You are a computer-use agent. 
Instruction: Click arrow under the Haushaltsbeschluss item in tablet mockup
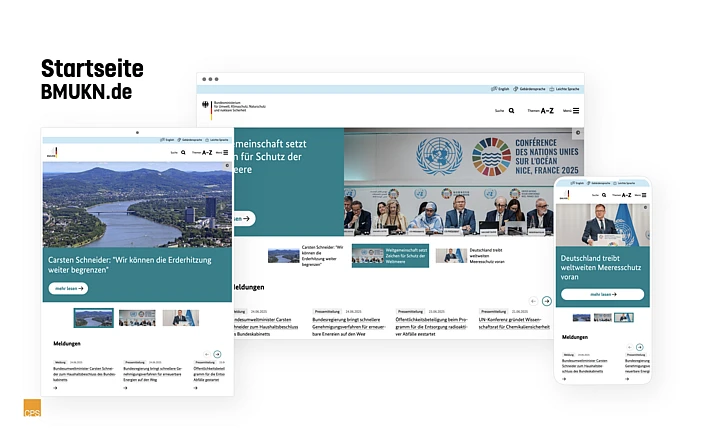(55, 388)
